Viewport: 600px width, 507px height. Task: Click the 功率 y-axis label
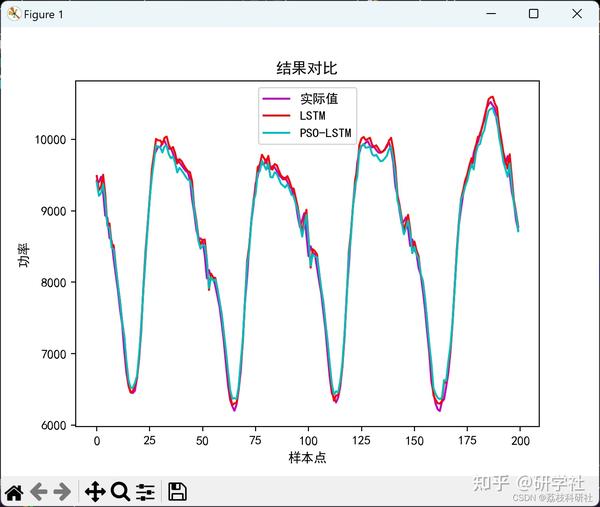pyautogui.click(x=24, y=255)
